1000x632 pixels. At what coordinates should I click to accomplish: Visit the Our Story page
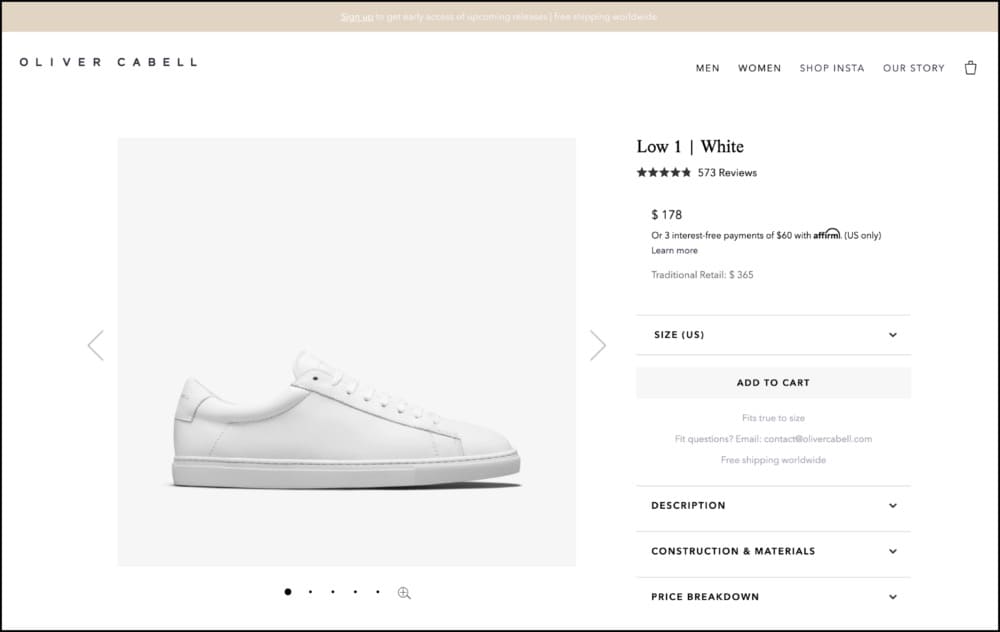tap(913, 68)
